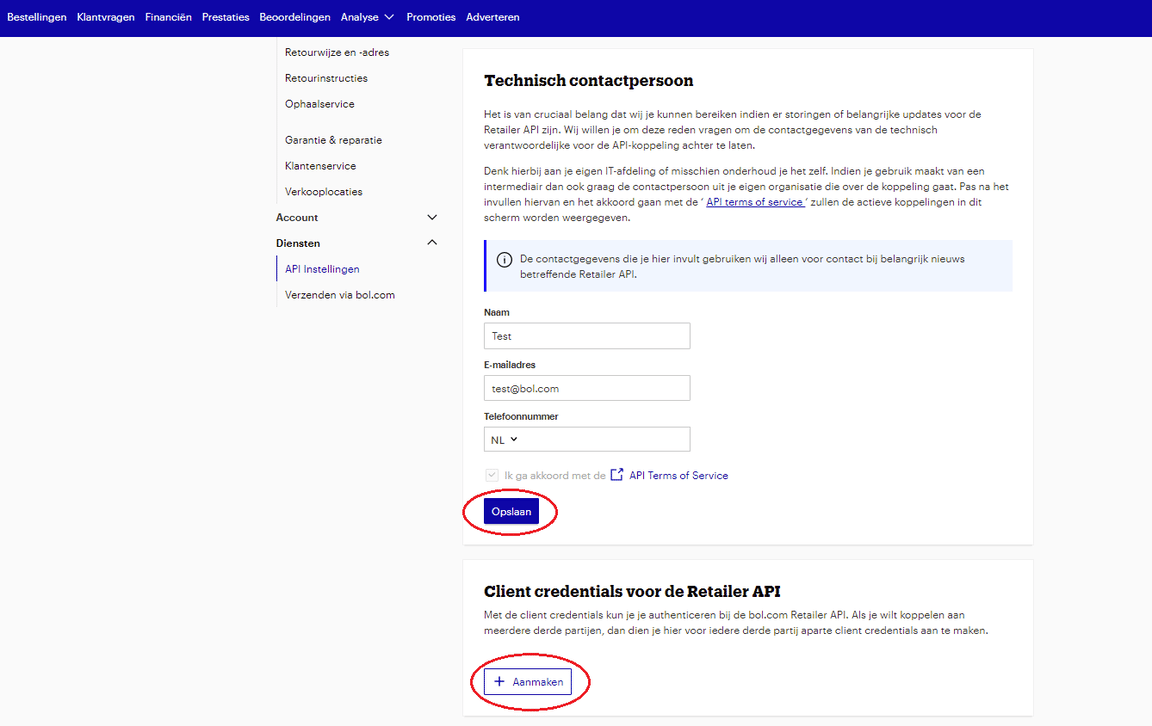Image resolution: width=1152 pixels, height=726 pixels.
Task: Open Verkooplocaties sidebar entry
Action: 323,191
